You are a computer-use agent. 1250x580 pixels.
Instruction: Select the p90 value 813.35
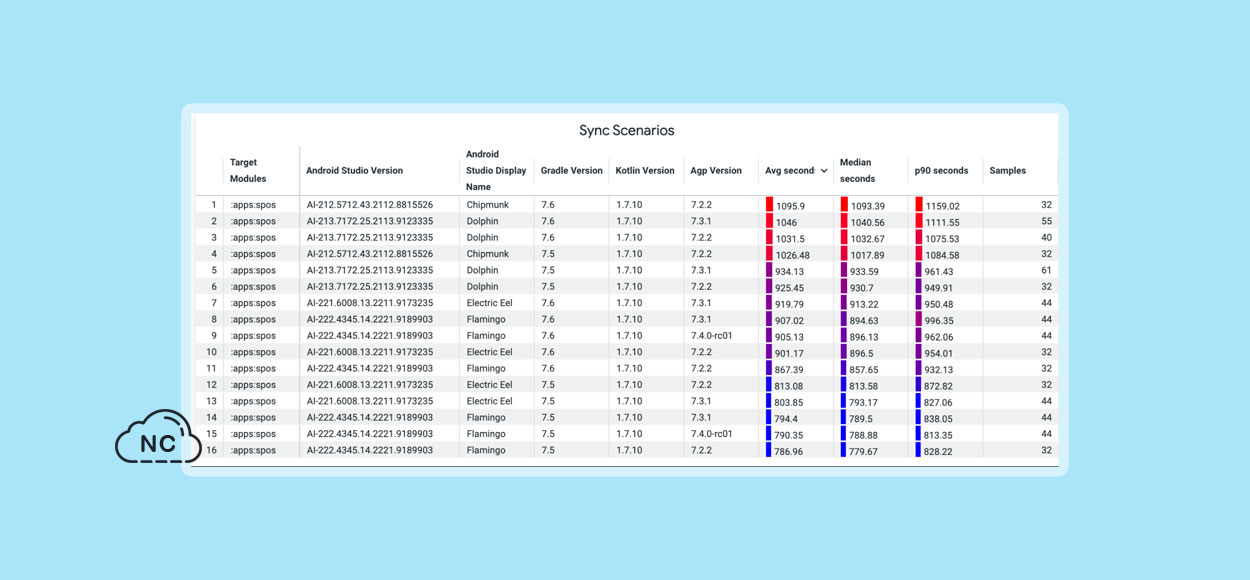coord(940,435)
